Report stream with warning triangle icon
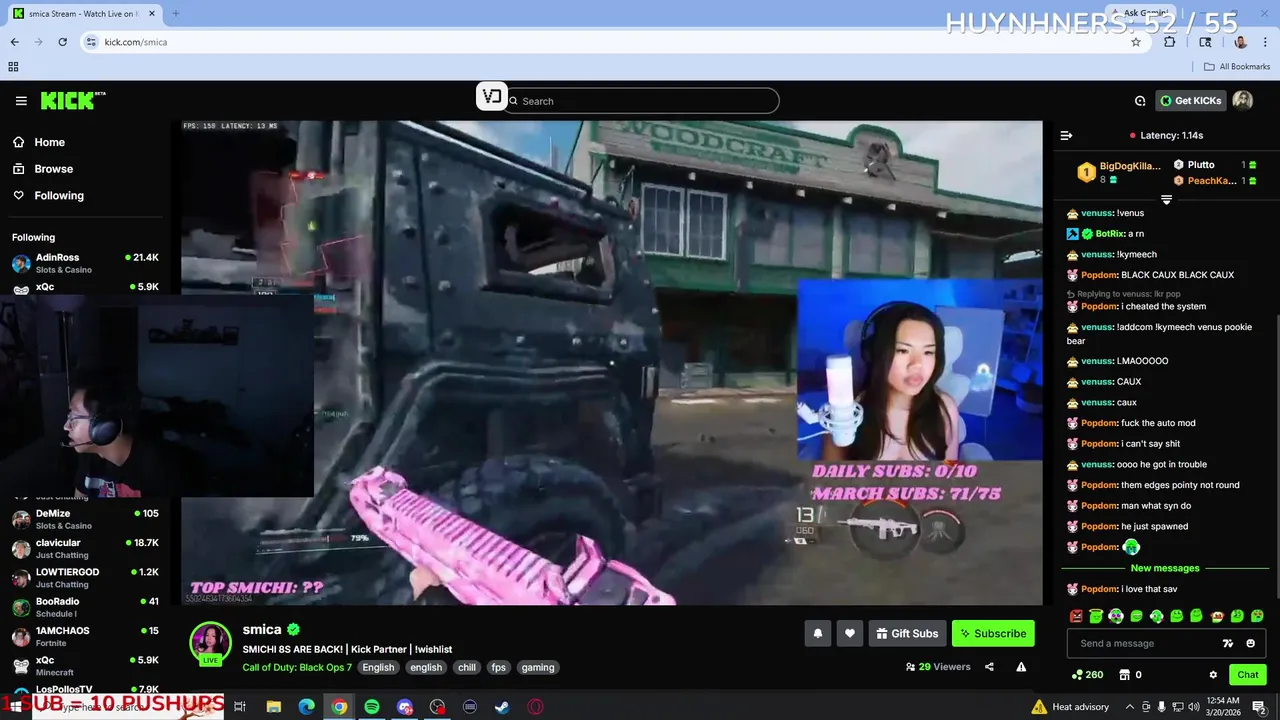Image resolution: width=1280 pixels, height=720 pixels. click(x=1021, y=667)
